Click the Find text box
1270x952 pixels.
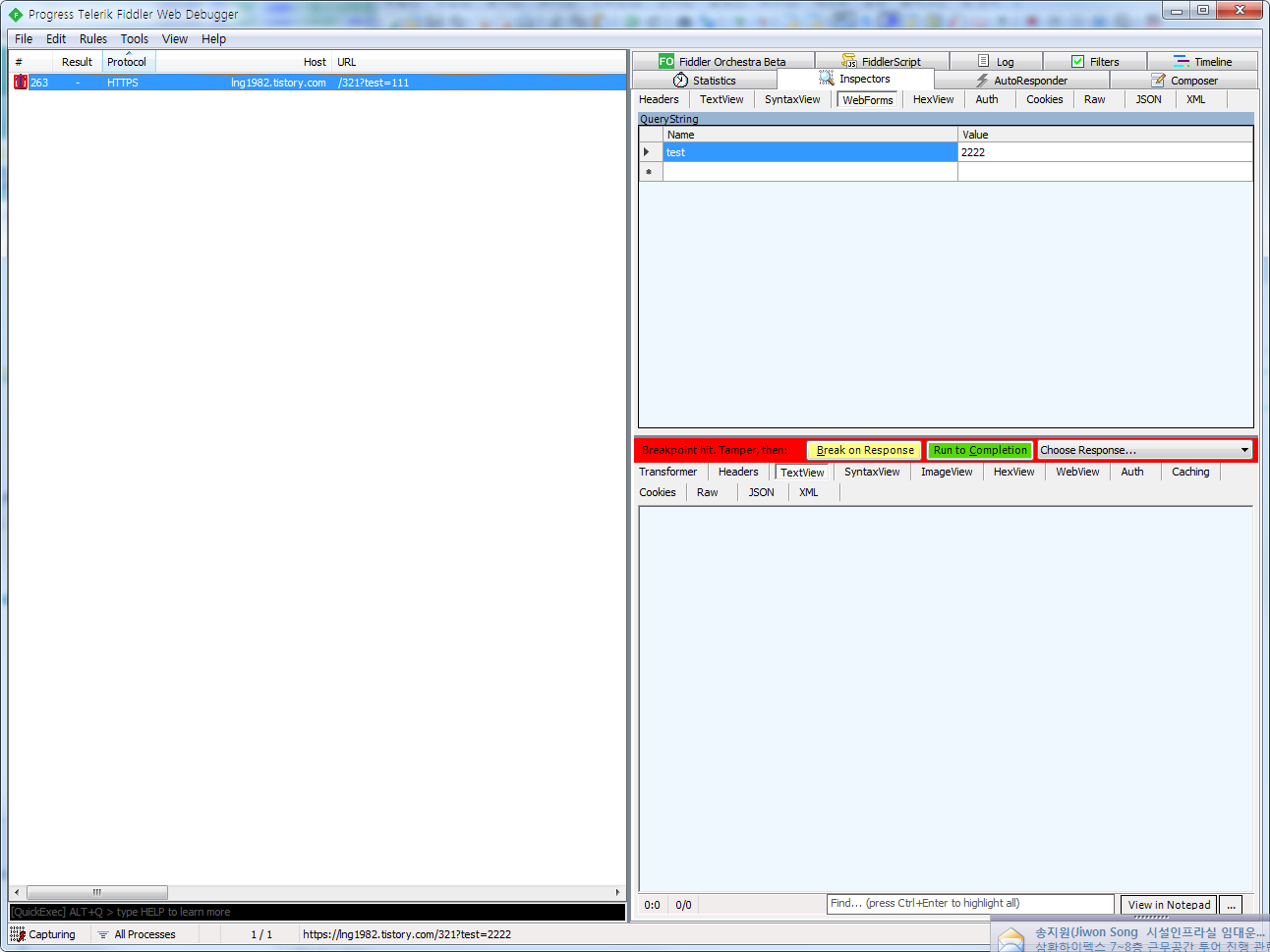point(970,904)
